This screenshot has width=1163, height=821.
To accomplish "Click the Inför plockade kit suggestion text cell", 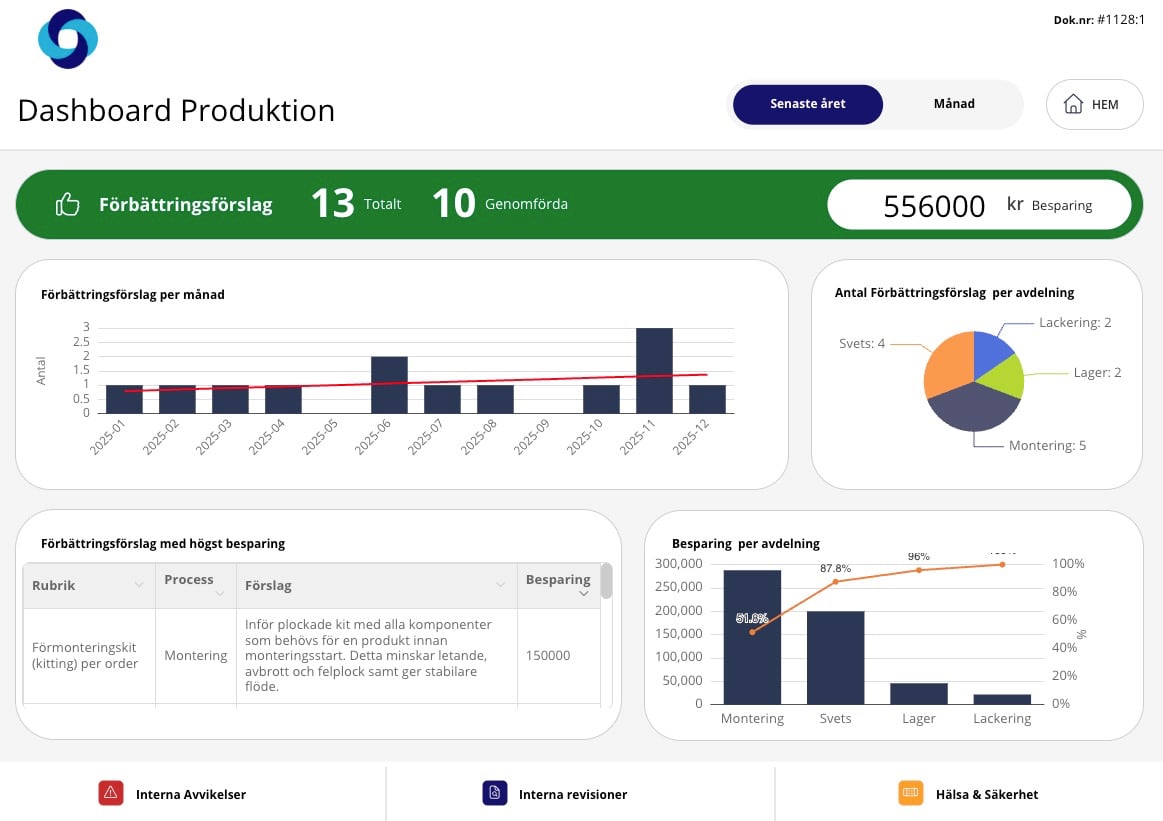I will 376,656.
